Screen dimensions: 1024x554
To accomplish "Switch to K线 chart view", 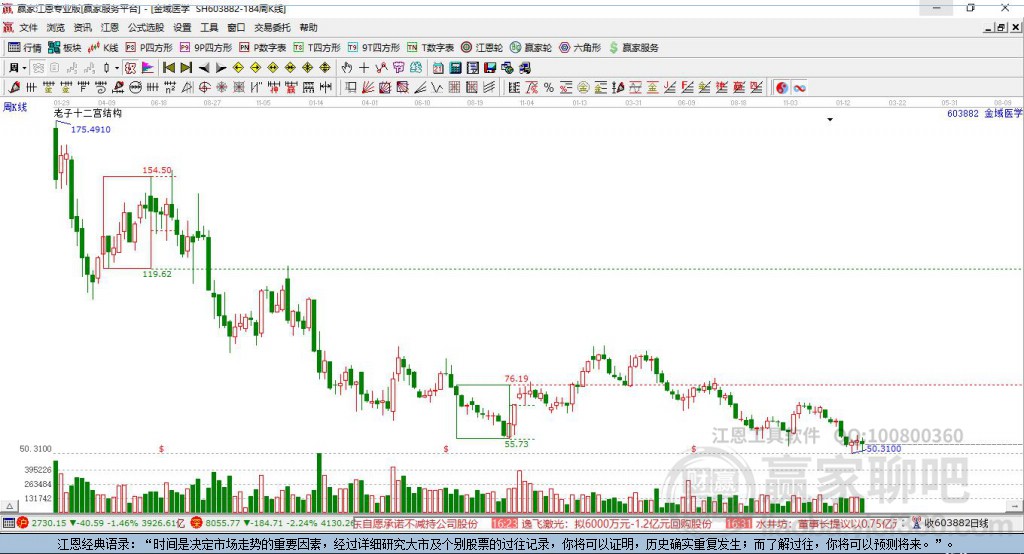I will (x=103, y=48).
